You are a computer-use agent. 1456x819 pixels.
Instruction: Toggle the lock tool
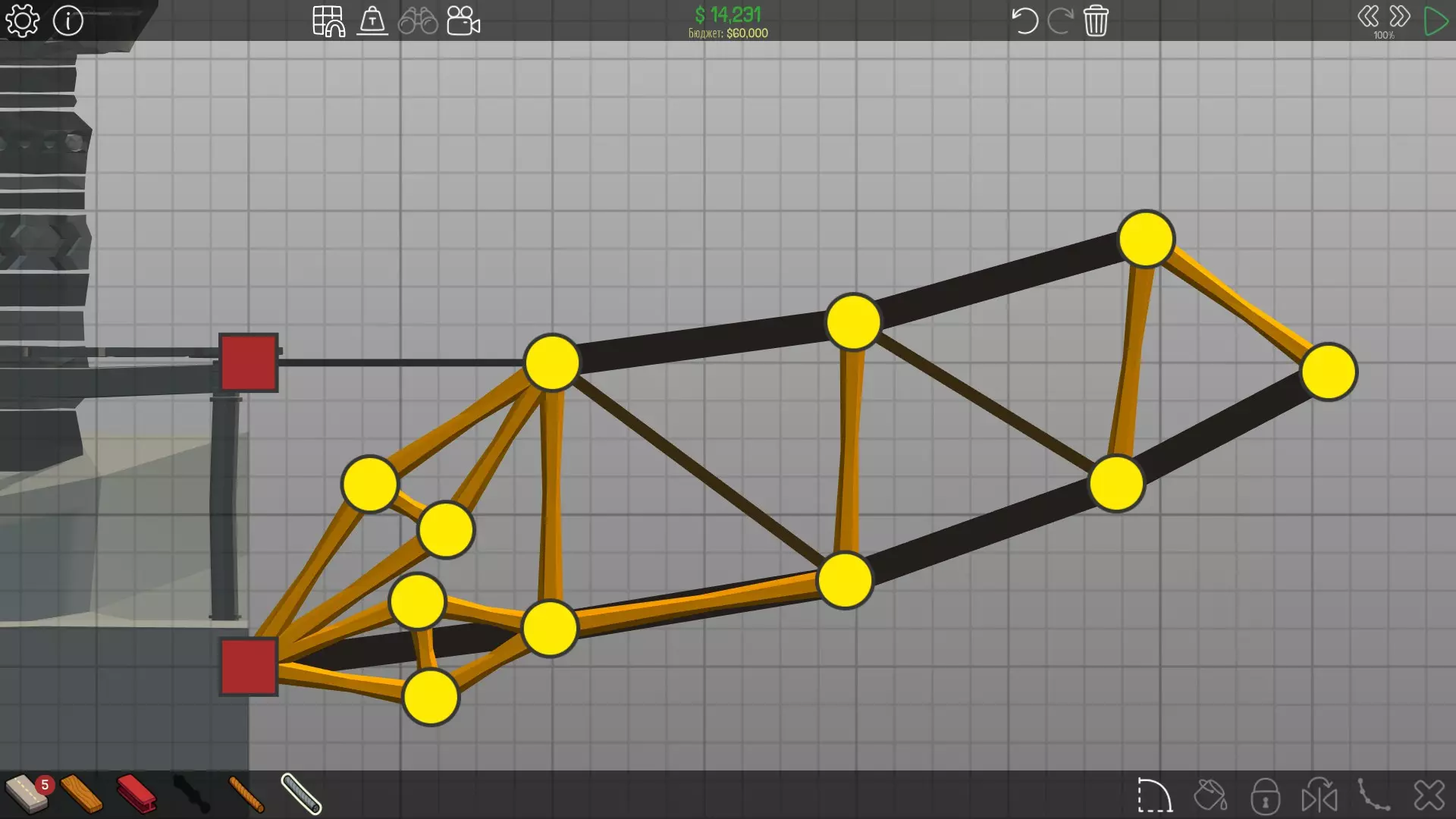[x=1265, y=795]
